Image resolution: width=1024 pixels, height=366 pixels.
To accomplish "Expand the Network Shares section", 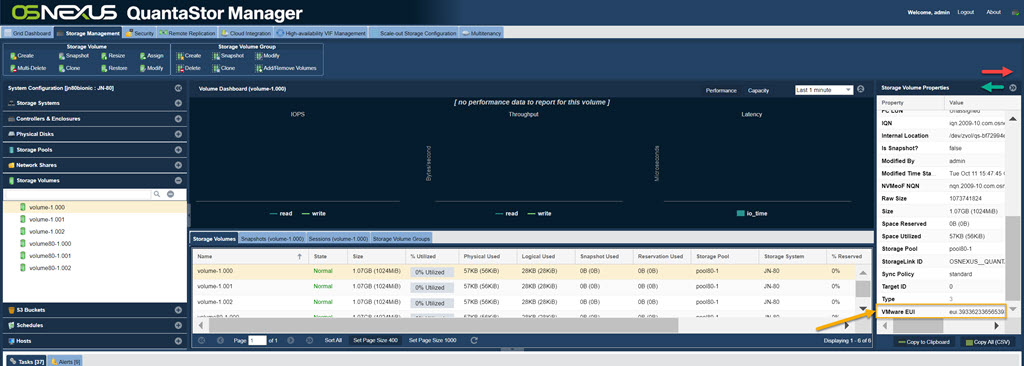I will pyautogui.click(x=178, y=165).
